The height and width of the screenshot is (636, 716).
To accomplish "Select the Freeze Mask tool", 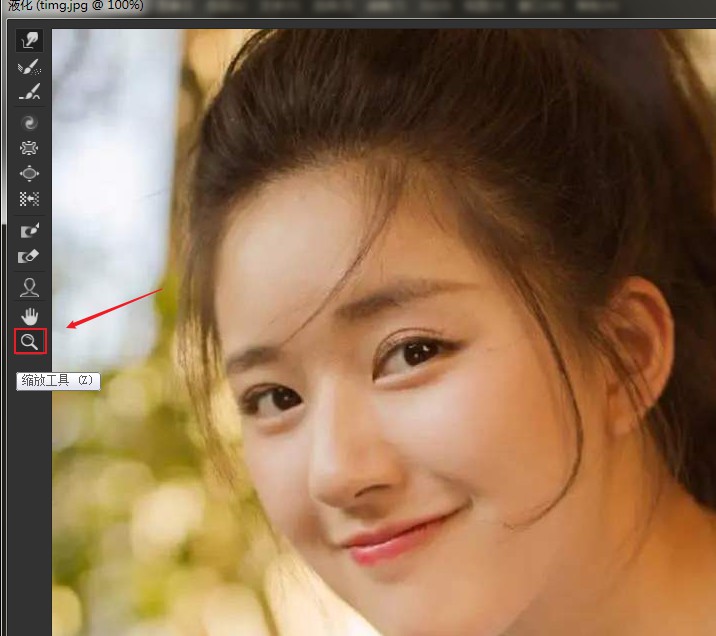I will [30, 231].
